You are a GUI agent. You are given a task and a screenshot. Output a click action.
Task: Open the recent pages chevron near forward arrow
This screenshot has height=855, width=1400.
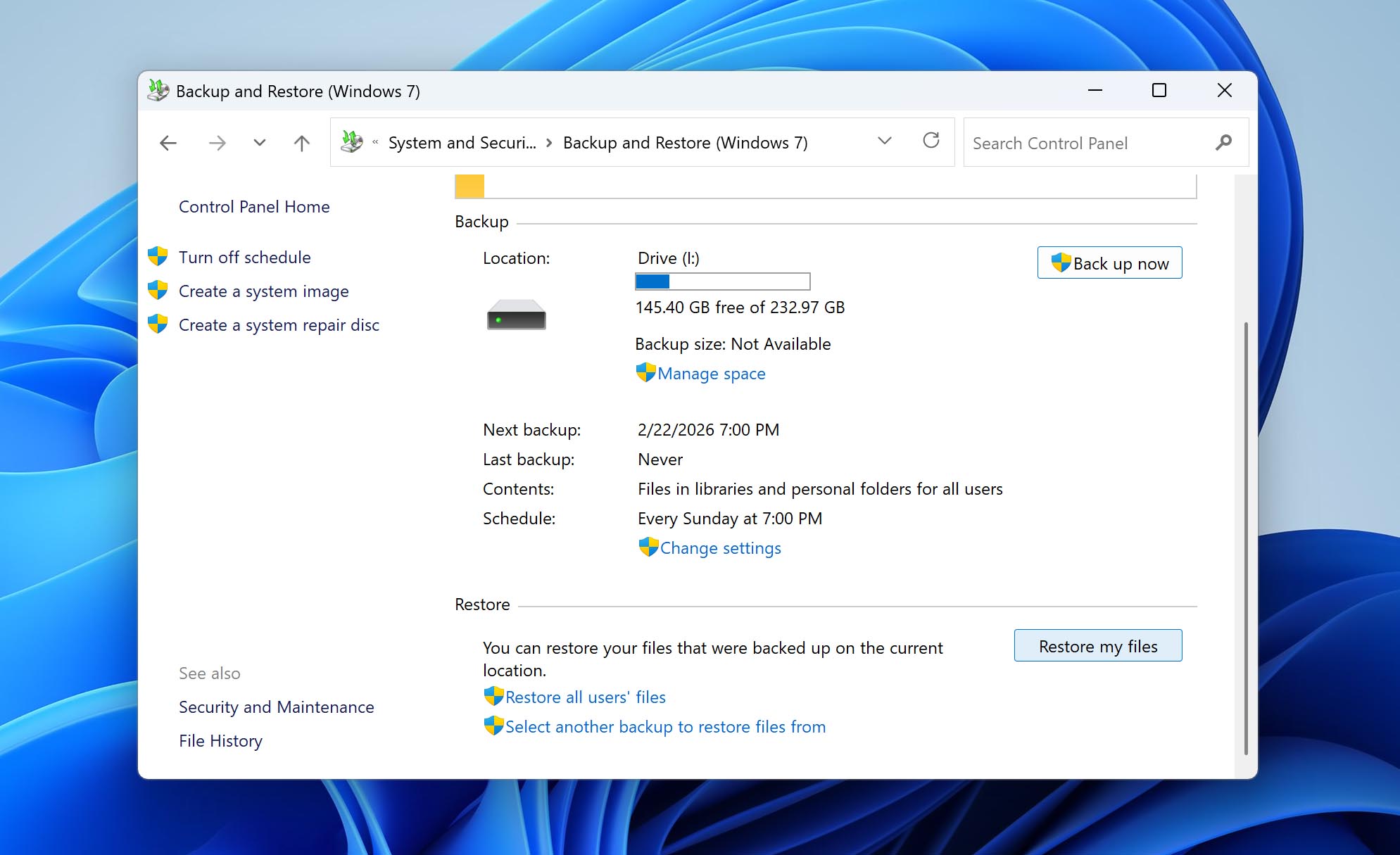pos(259,143)
